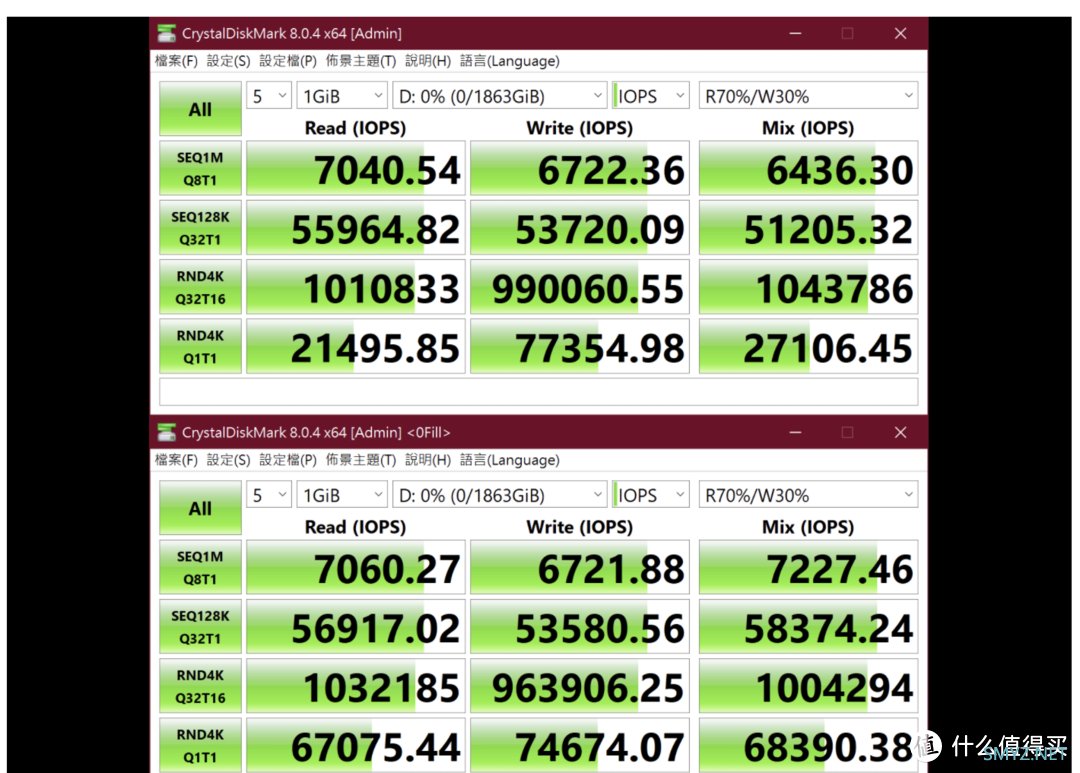Viewport: 1080px width, 773px height.
Task: Open 說明(H) menu in top window
Action: tap(428, 61)
